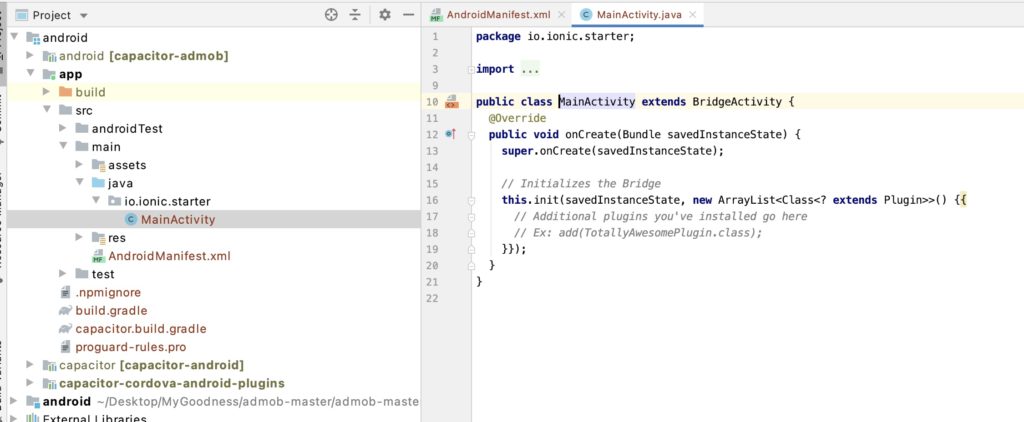Select proguard-rules.pro file

[x=131, y=347]
